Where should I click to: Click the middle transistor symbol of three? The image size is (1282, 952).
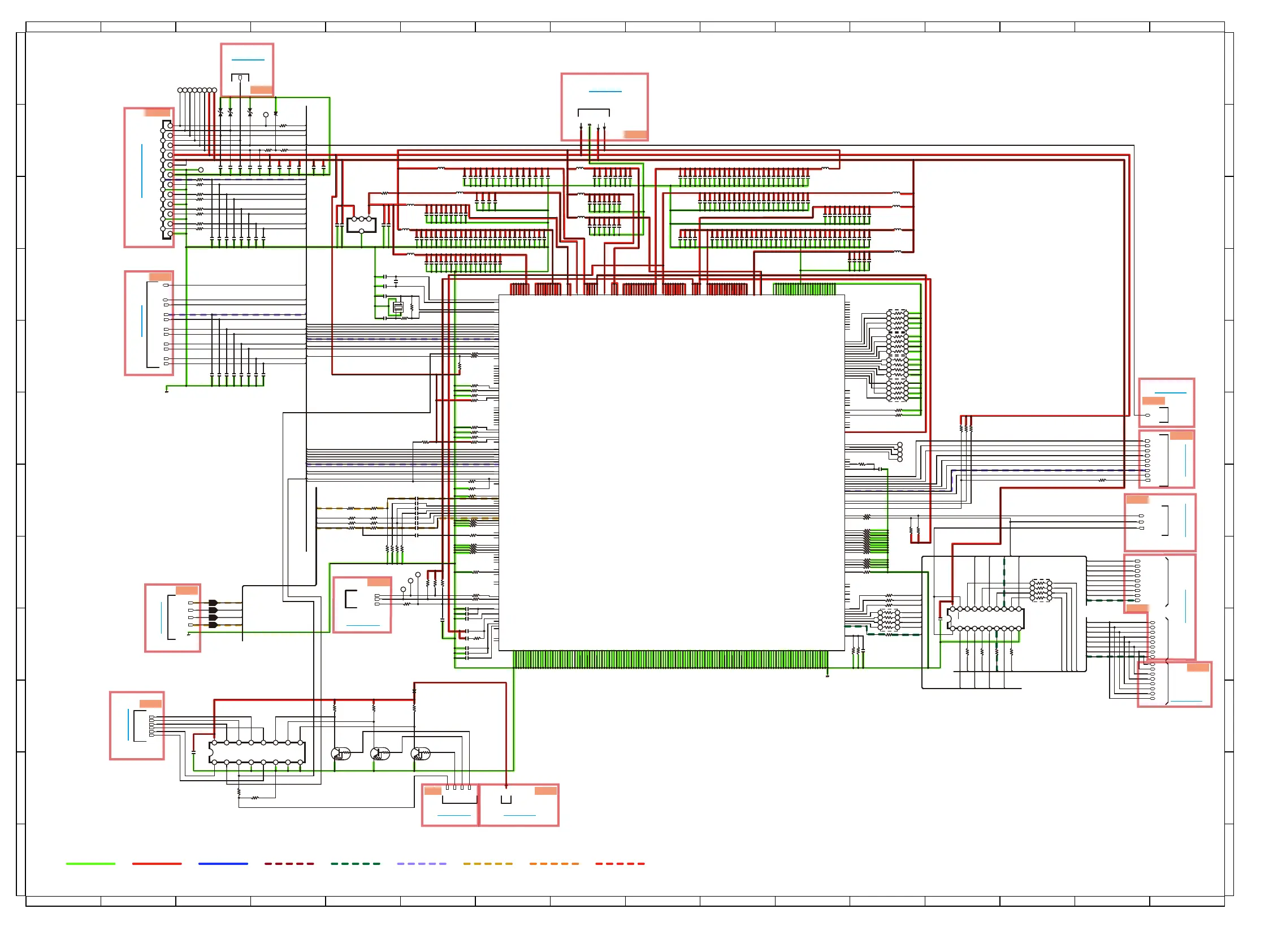point(380,754)
